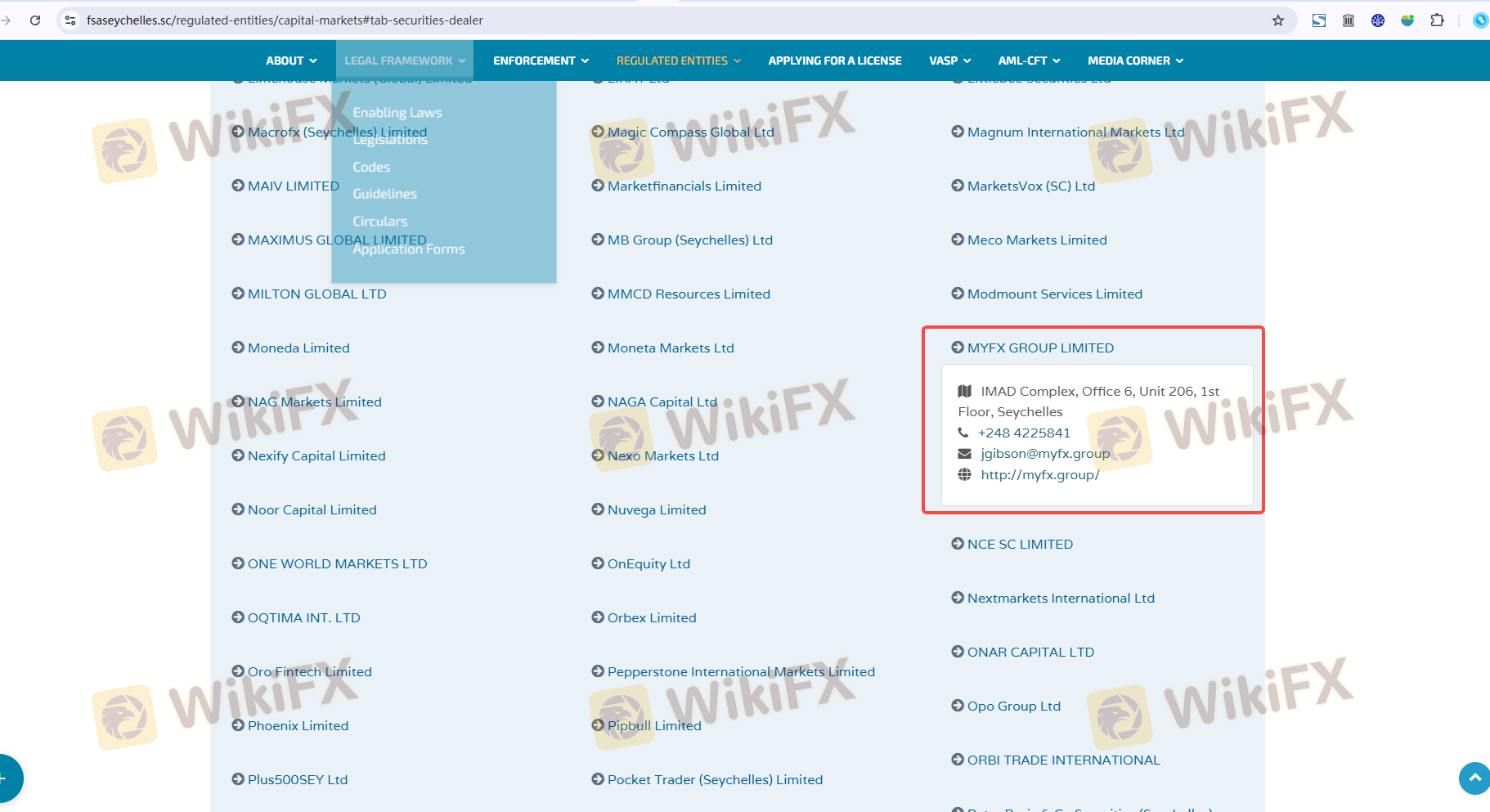This screenshot has height=812, width=1490.
Task: Click the scroll-to-top arrow button
Action: pyautogui.click(x=1474, y=778)
